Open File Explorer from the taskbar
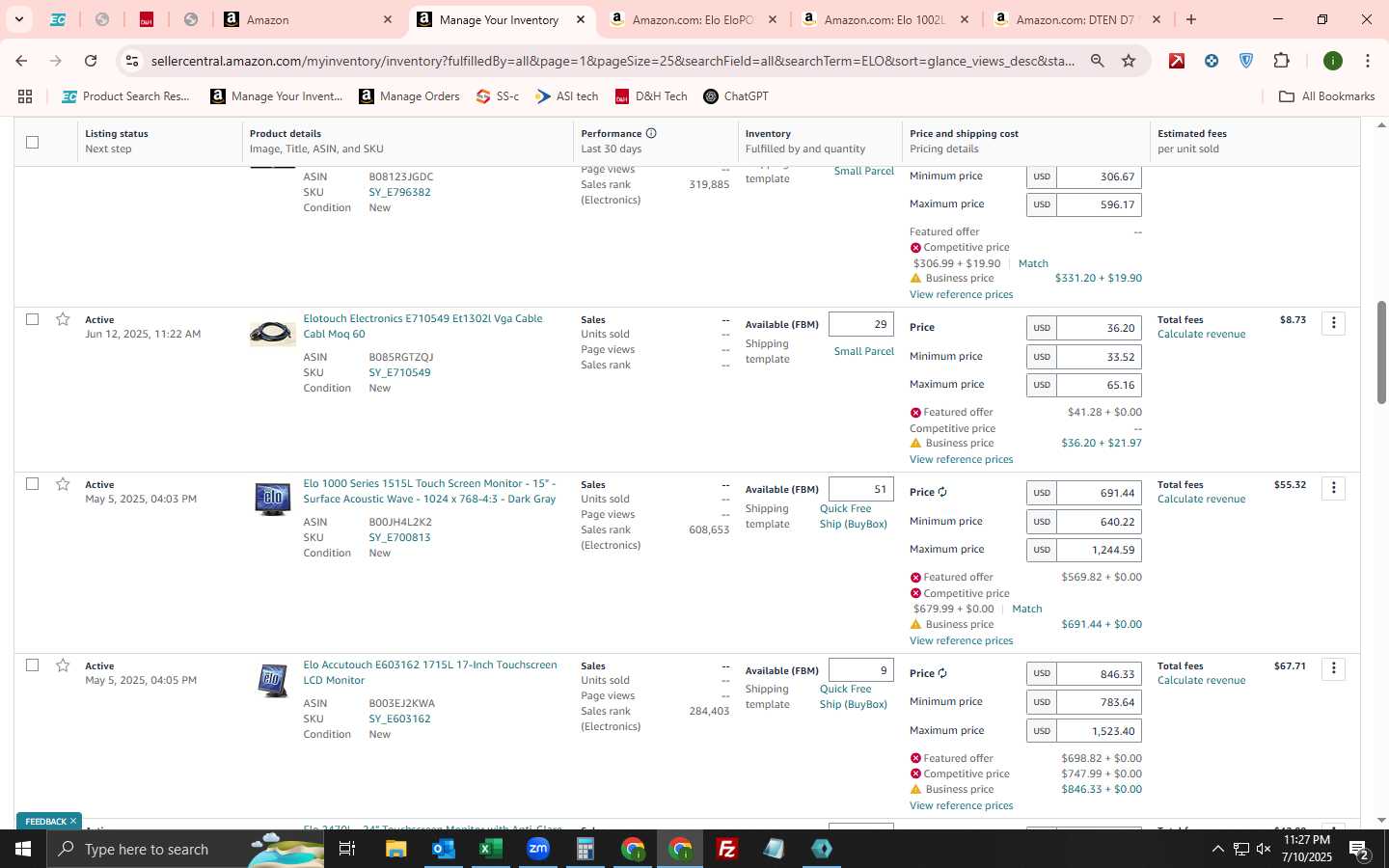 point(396,849)
